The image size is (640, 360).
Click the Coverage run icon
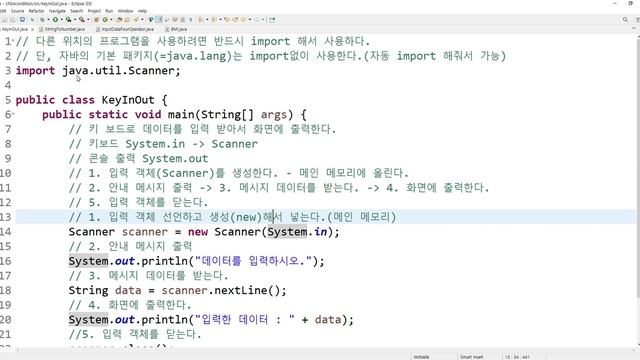pos(68,20)
